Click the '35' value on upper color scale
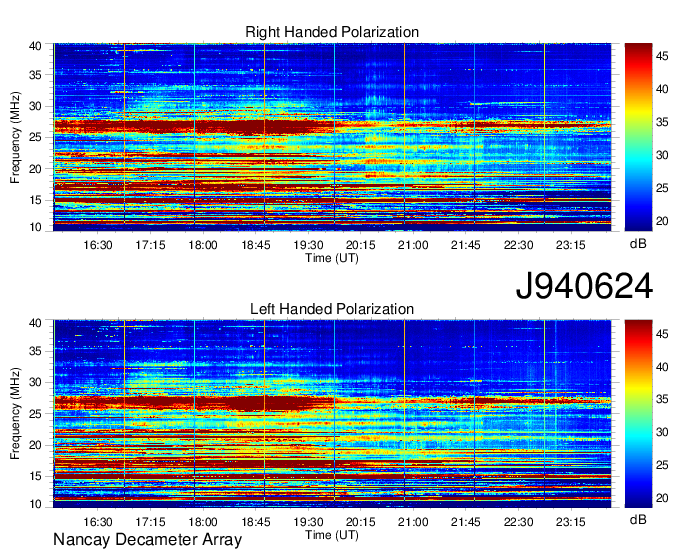This screenshot has height=552, width=680. (x=662, y=122)
